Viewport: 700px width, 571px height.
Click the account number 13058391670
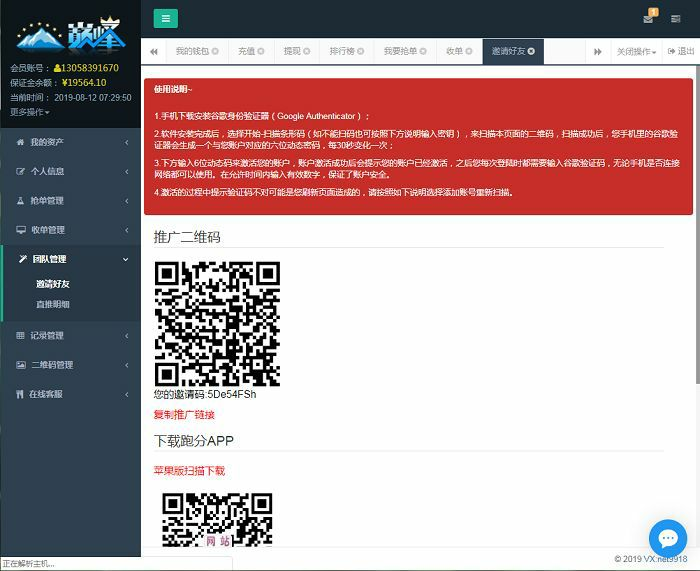pyautogui.click(x=90, y=68)
